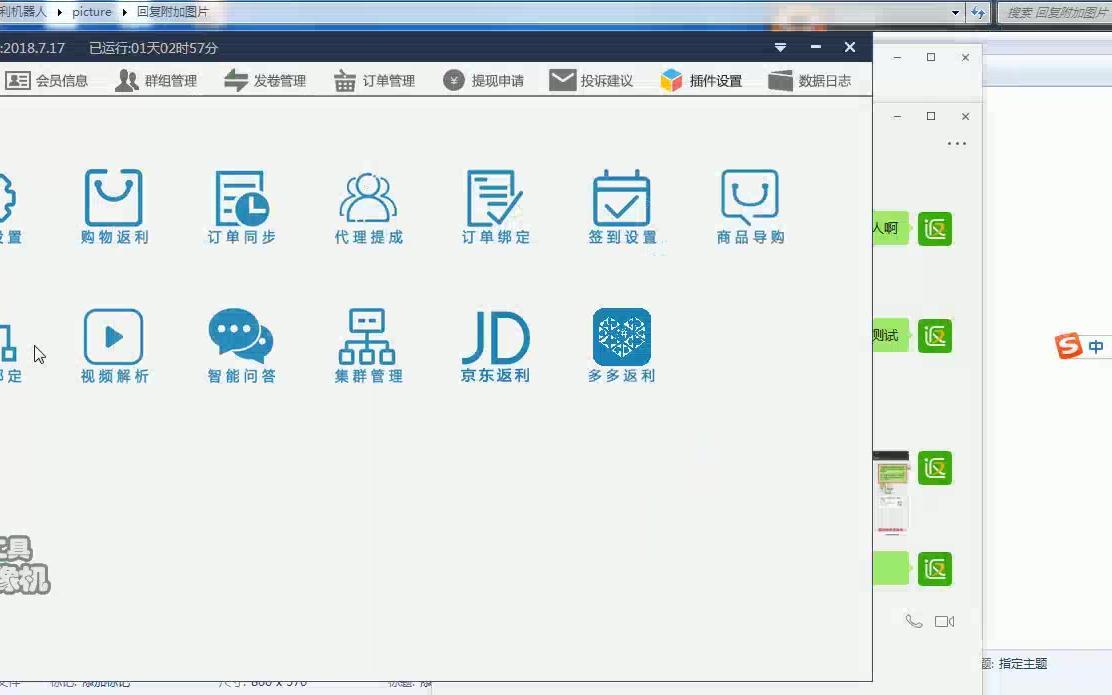Open the 签到设置 check-in settings plugin
The height and width of the screenshot is (695, 1112).
pos(622,207)
